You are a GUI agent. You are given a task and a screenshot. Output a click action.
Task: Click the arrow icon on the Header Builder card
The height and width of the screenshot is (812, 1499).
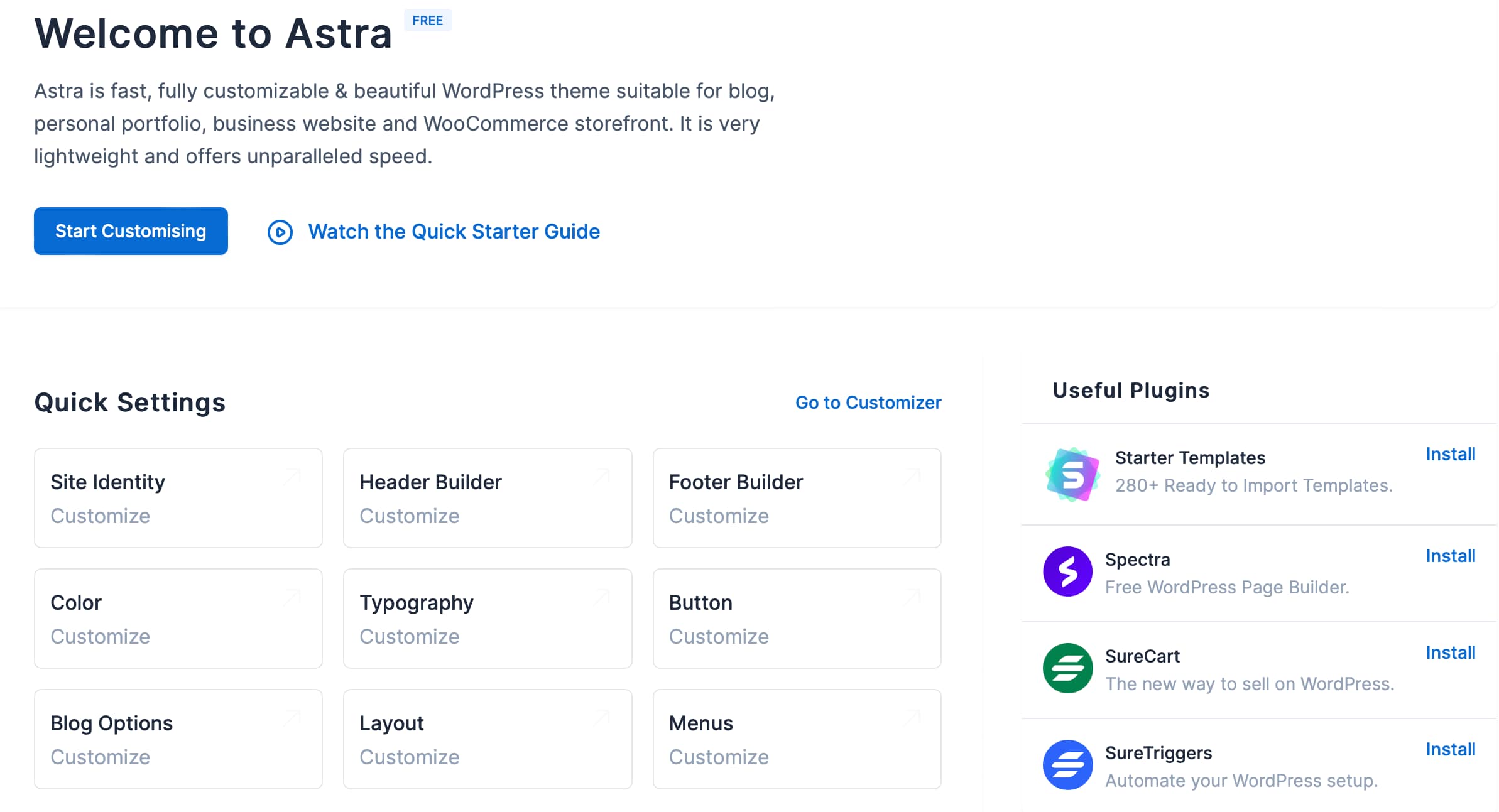pos(601,476)
